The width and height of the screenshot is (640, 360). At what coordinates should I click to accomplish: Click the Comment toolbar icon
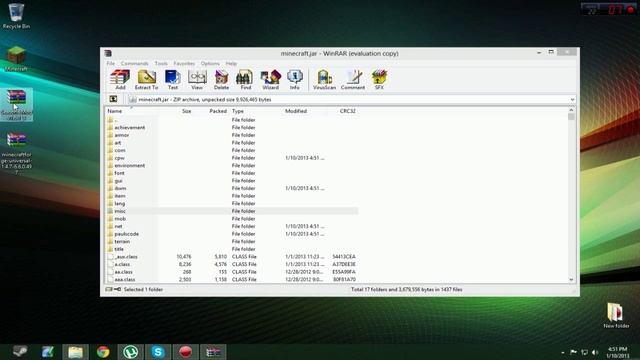click(x=353, y=80)
